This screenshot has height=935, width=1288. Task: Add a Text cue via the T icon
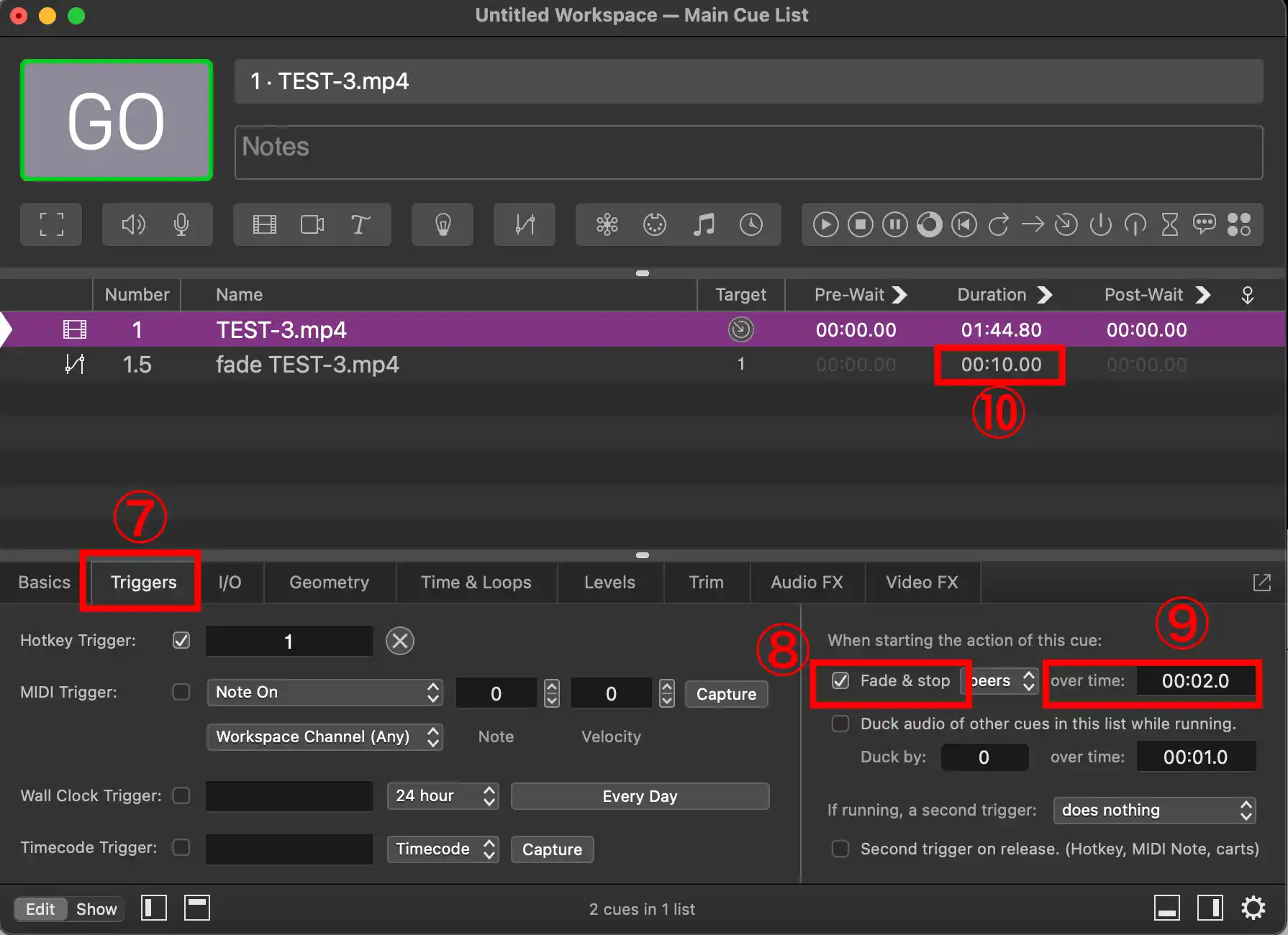click(x=360, y=225)
